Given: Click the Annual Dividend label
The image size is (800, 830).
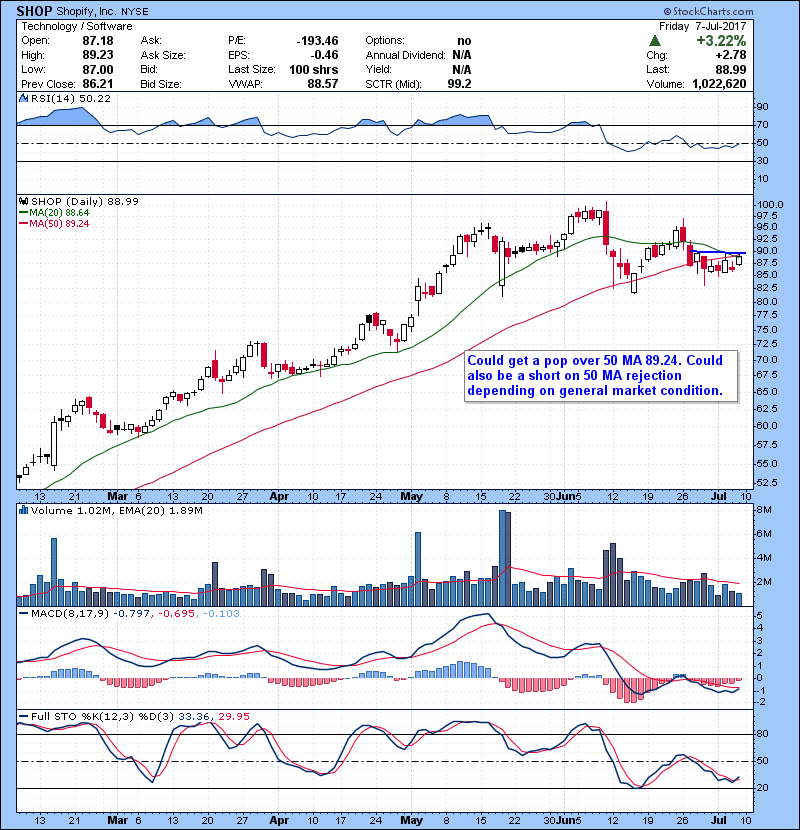Looking at the screenshot, I should point(405,55).
